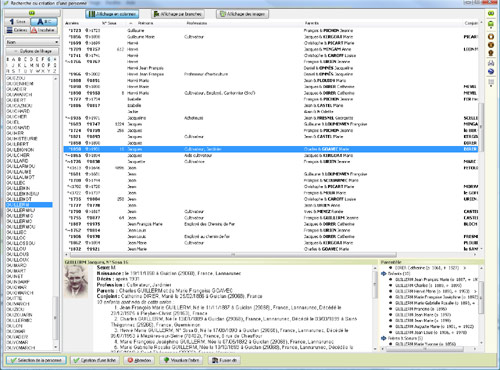Toggle the ABC alphabetical sort button

point(44,22)
